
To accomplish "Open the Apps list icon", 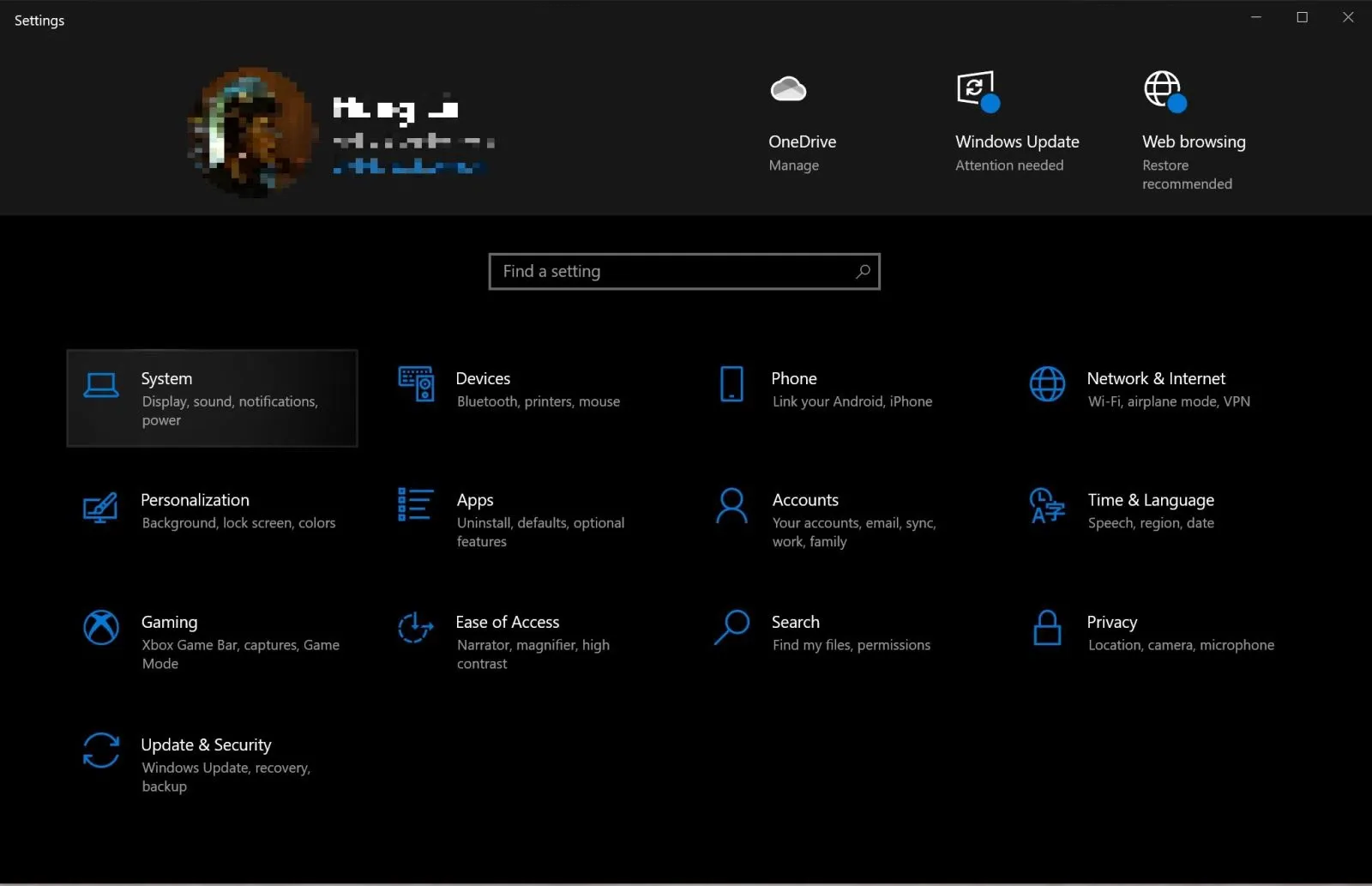I will [416, 504].
